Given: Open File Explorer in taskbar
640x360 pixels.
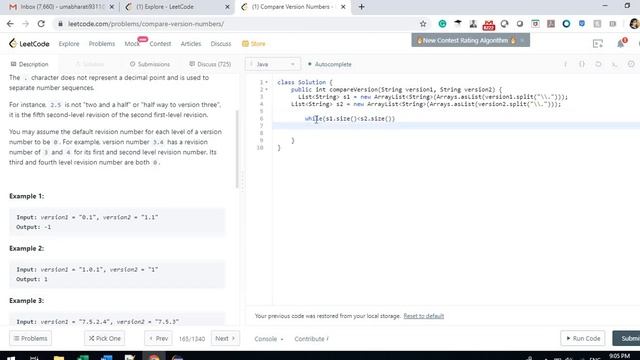Looking at the screenshot, I should (x=59, y=358).
